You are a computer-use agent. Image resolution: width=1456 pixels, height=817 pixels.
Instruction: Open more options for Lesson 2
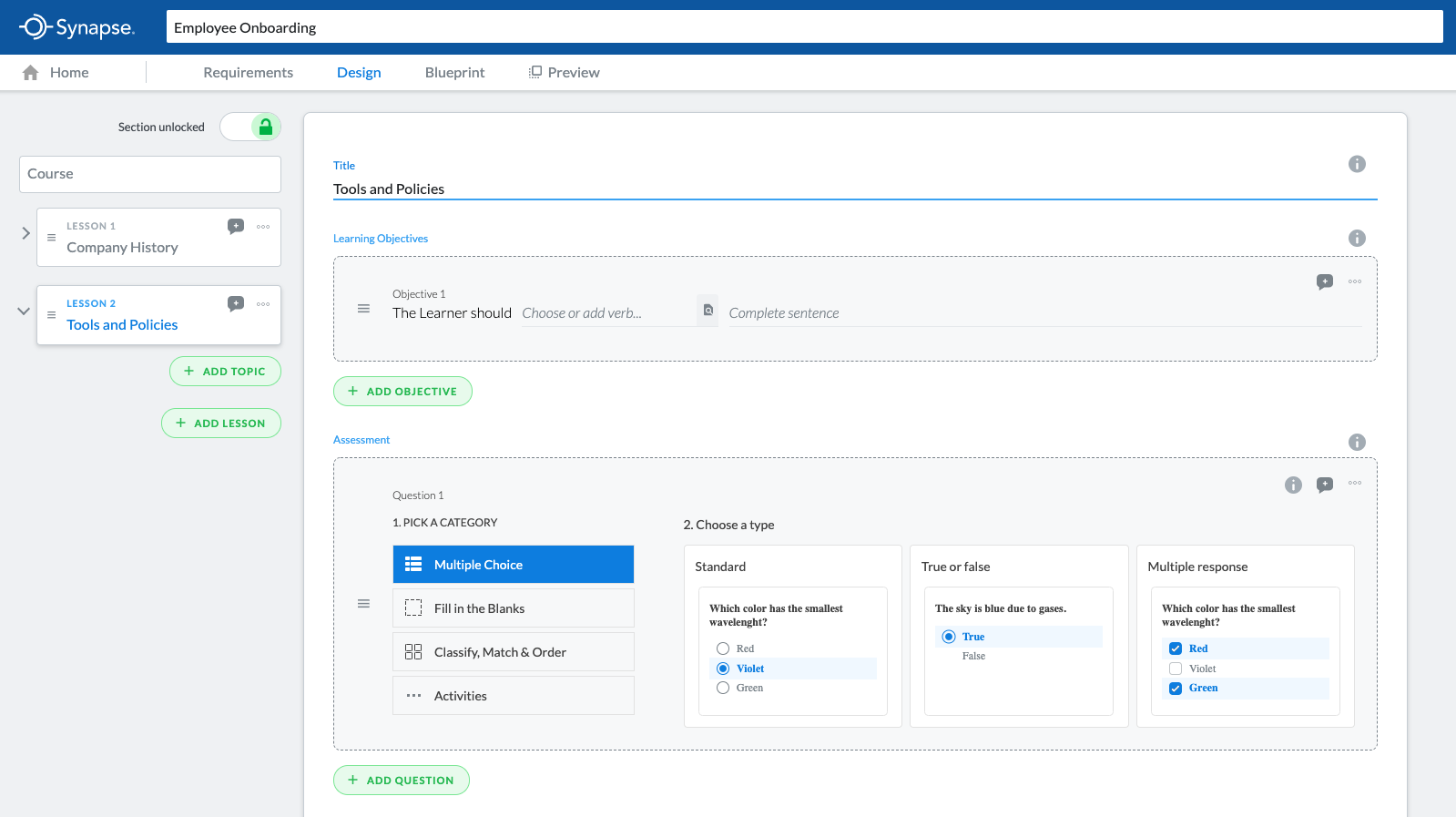tap(263, 304)
